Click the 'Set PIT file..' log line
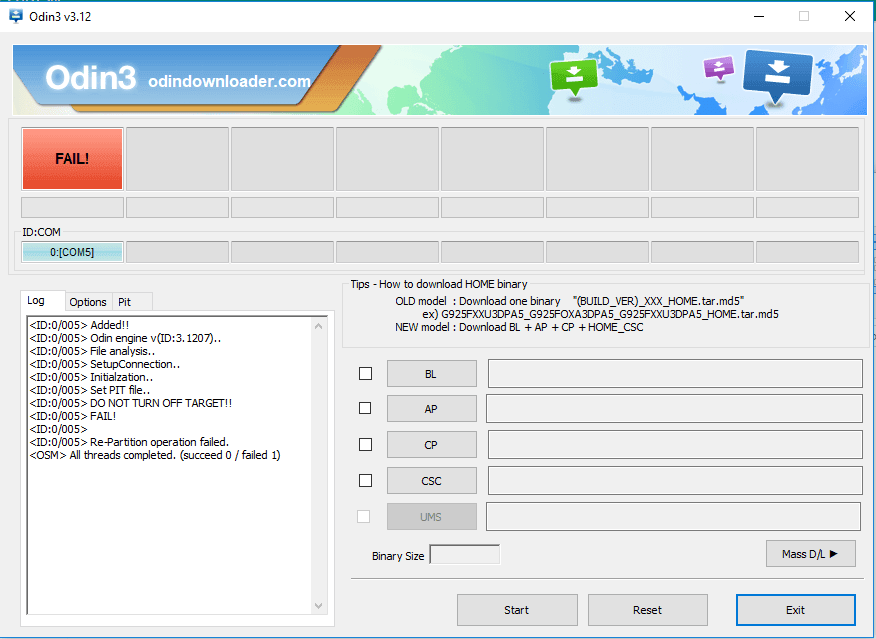This screenshot has width=876, height=639. pos(90,390)
